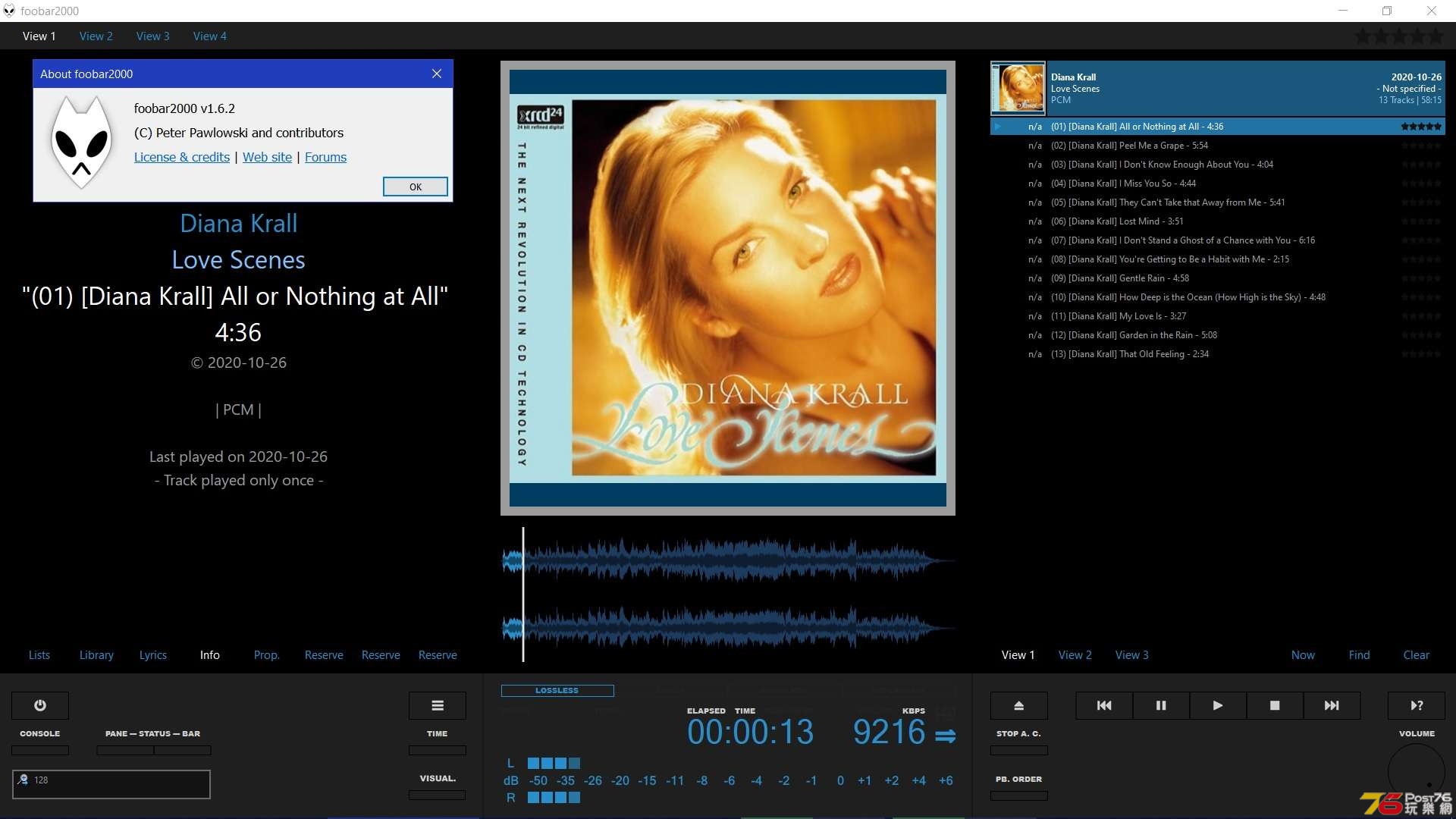
Task: Switch to the top View 4 tab
Action: pos(209,36)
